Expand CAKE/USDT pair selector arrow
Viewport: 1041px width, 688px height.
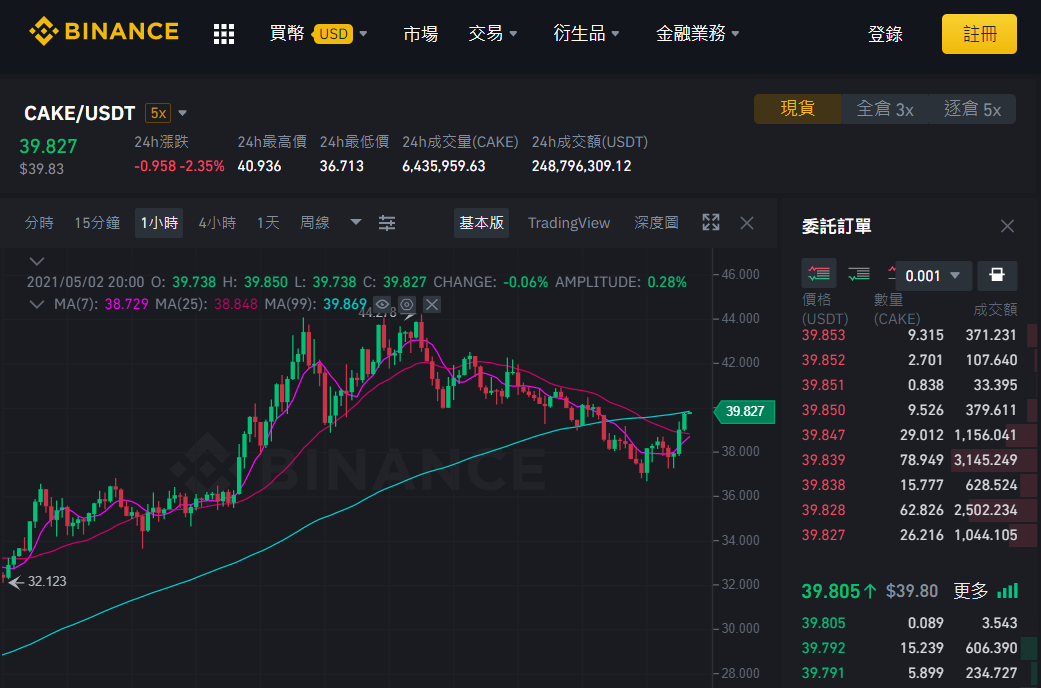pos(183,114)
